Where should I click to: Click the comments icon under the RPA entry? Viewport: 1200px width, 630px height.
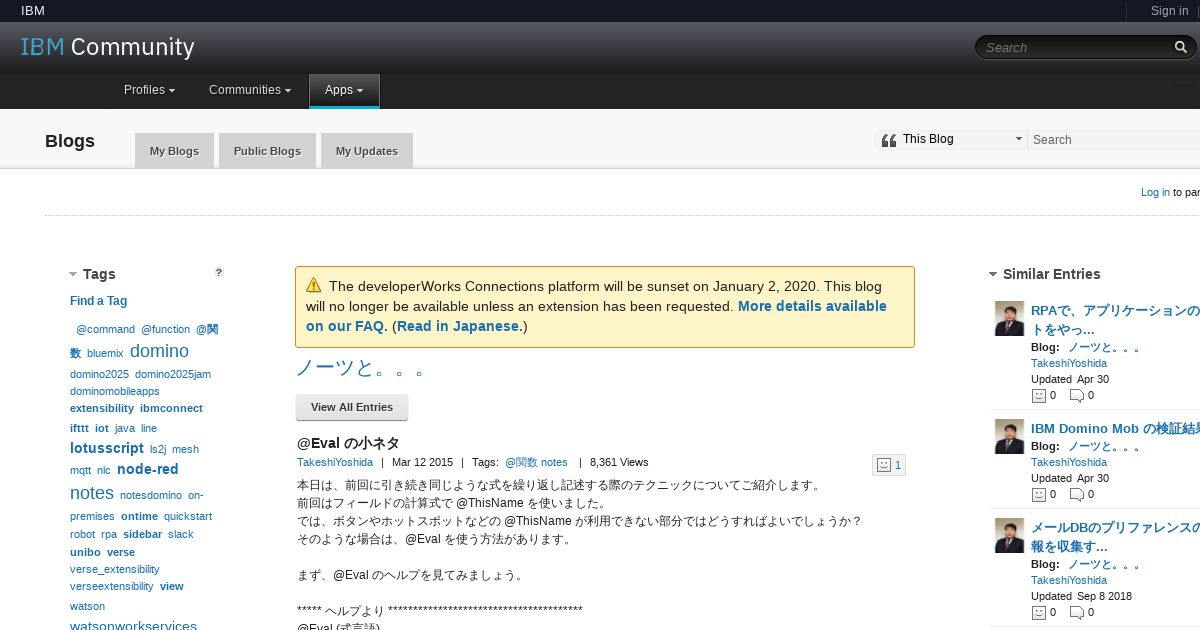(1077, 395)
